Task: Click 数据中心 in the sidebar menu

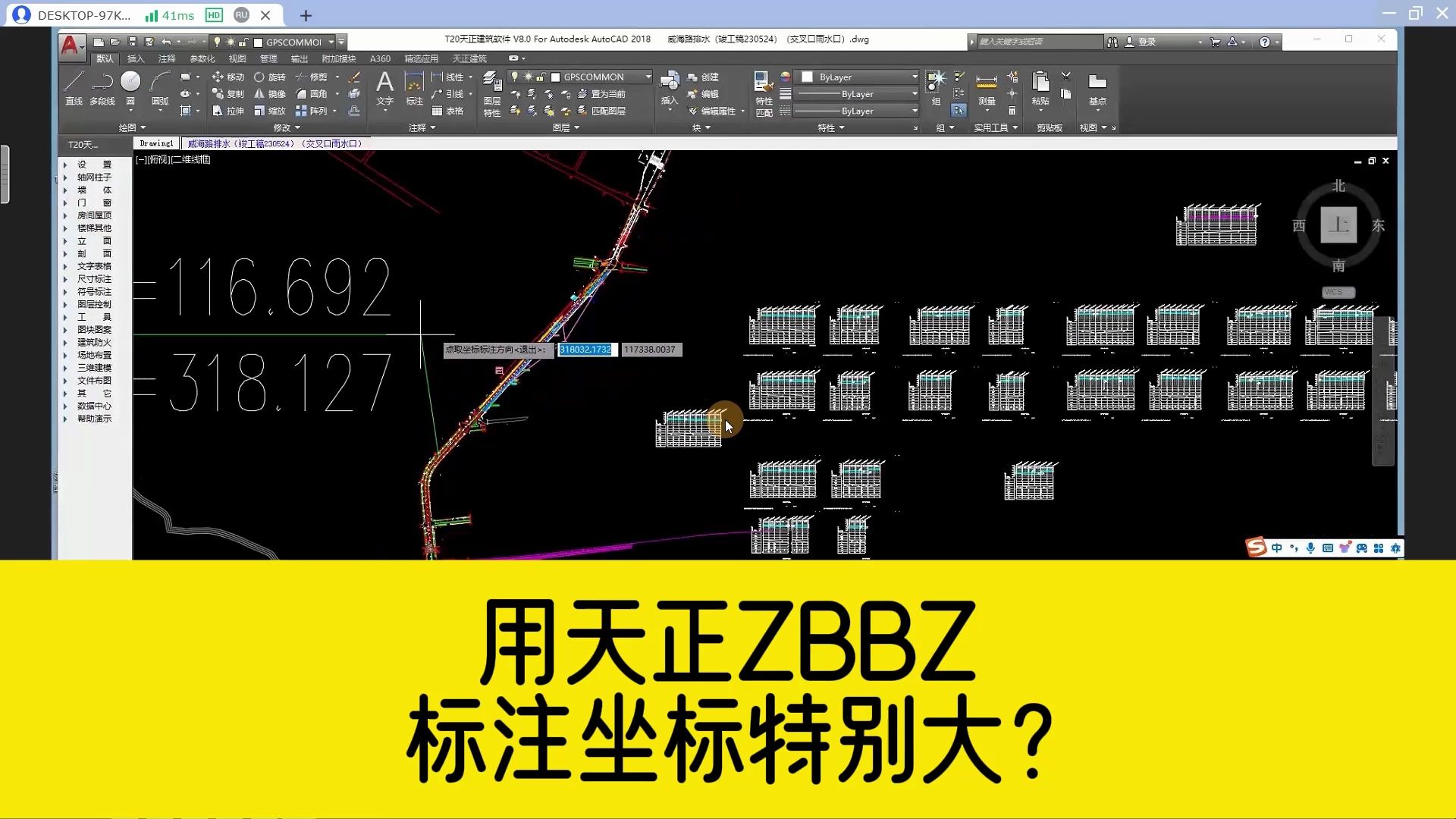Action: (x=94, y=406)
